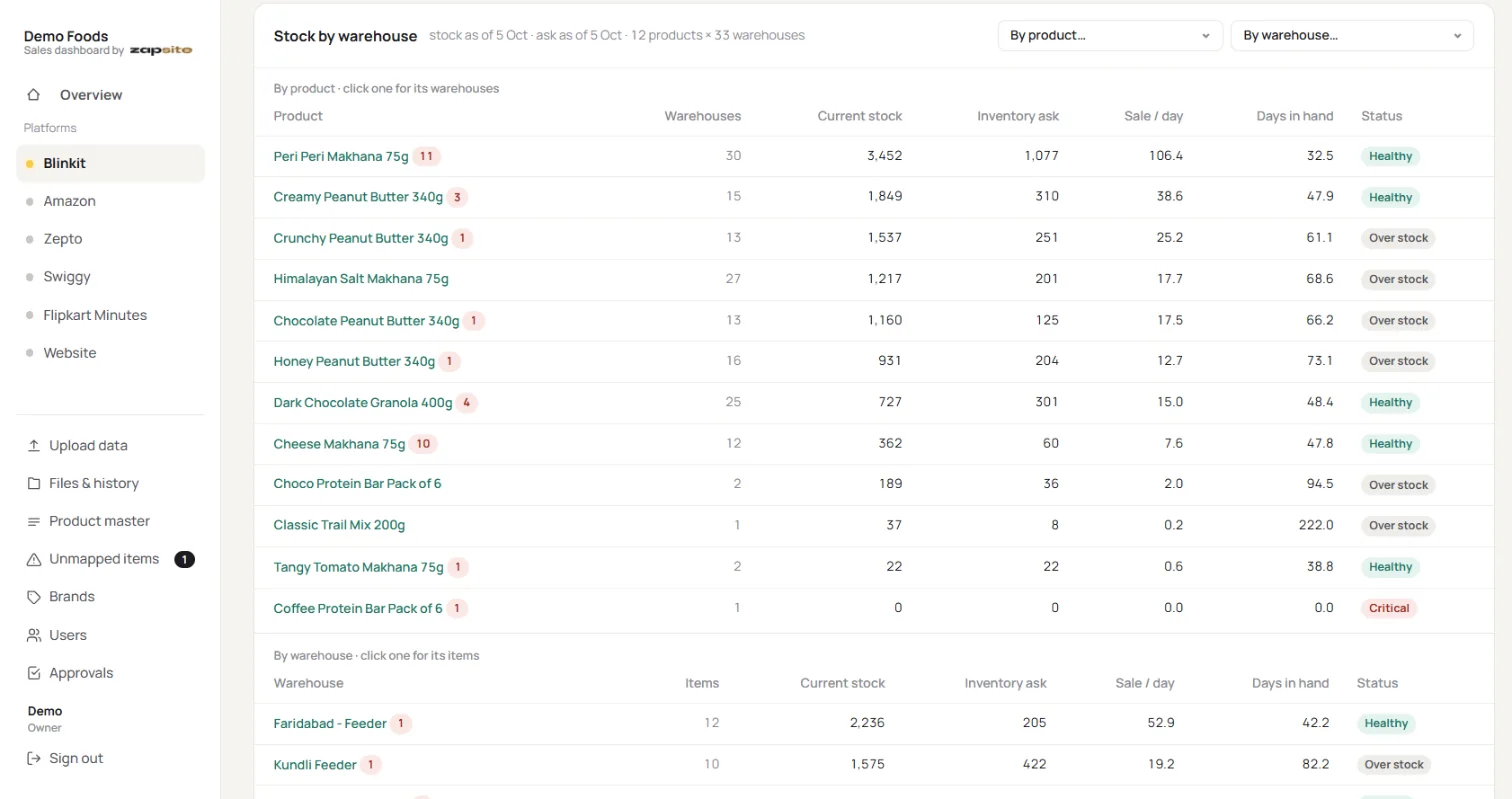Open Peri Peri Makhana 75g warehouses

(341, 156)
